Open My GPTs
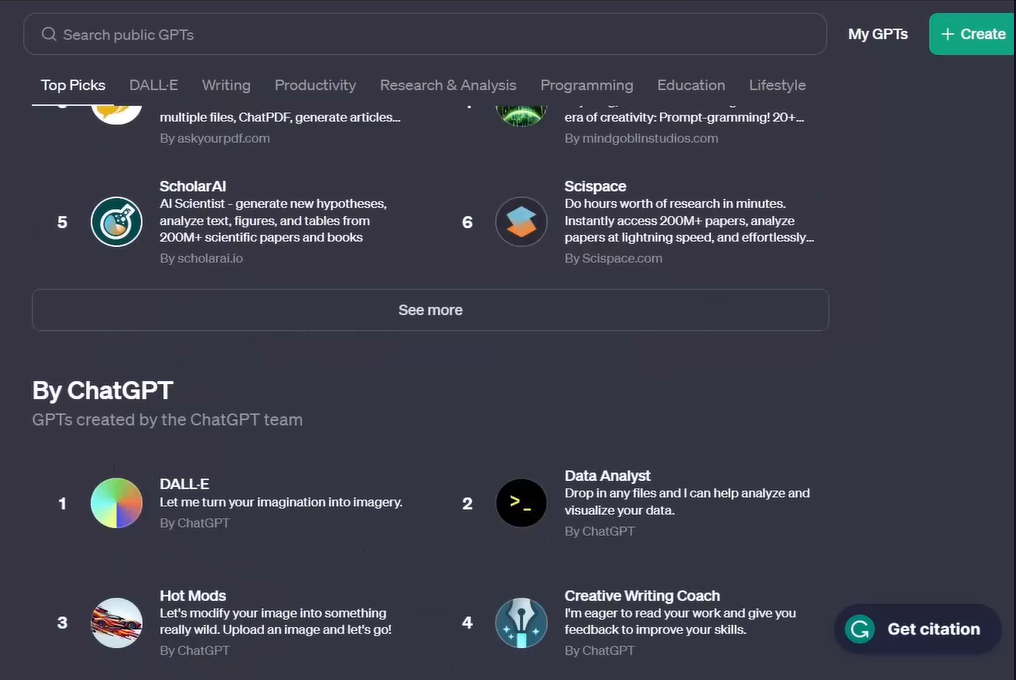The width and height of the screenshot is (1016, 680). point(878,34)
